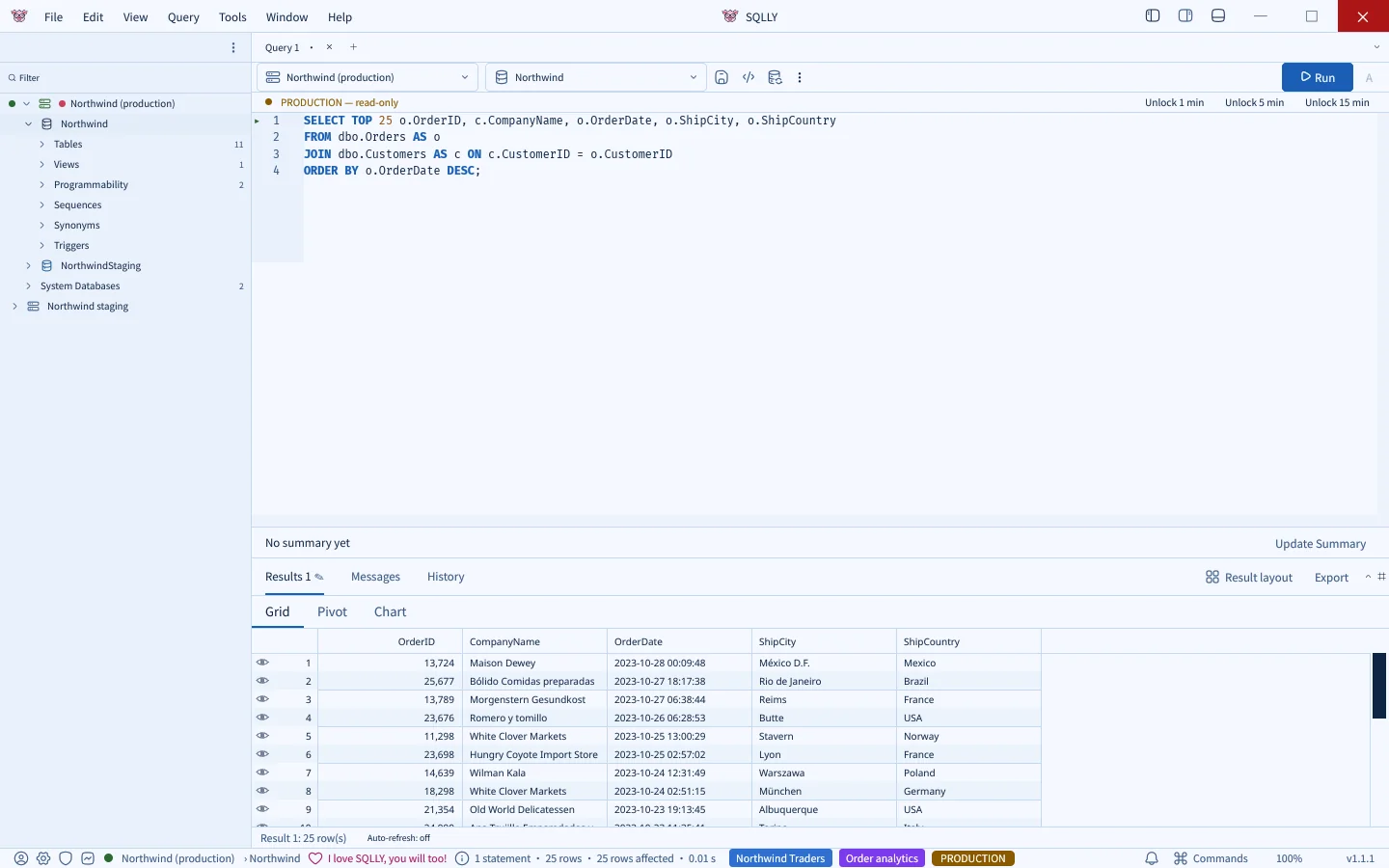
Task: Open the tab list chevron at far right
Action: point(1376,47)
